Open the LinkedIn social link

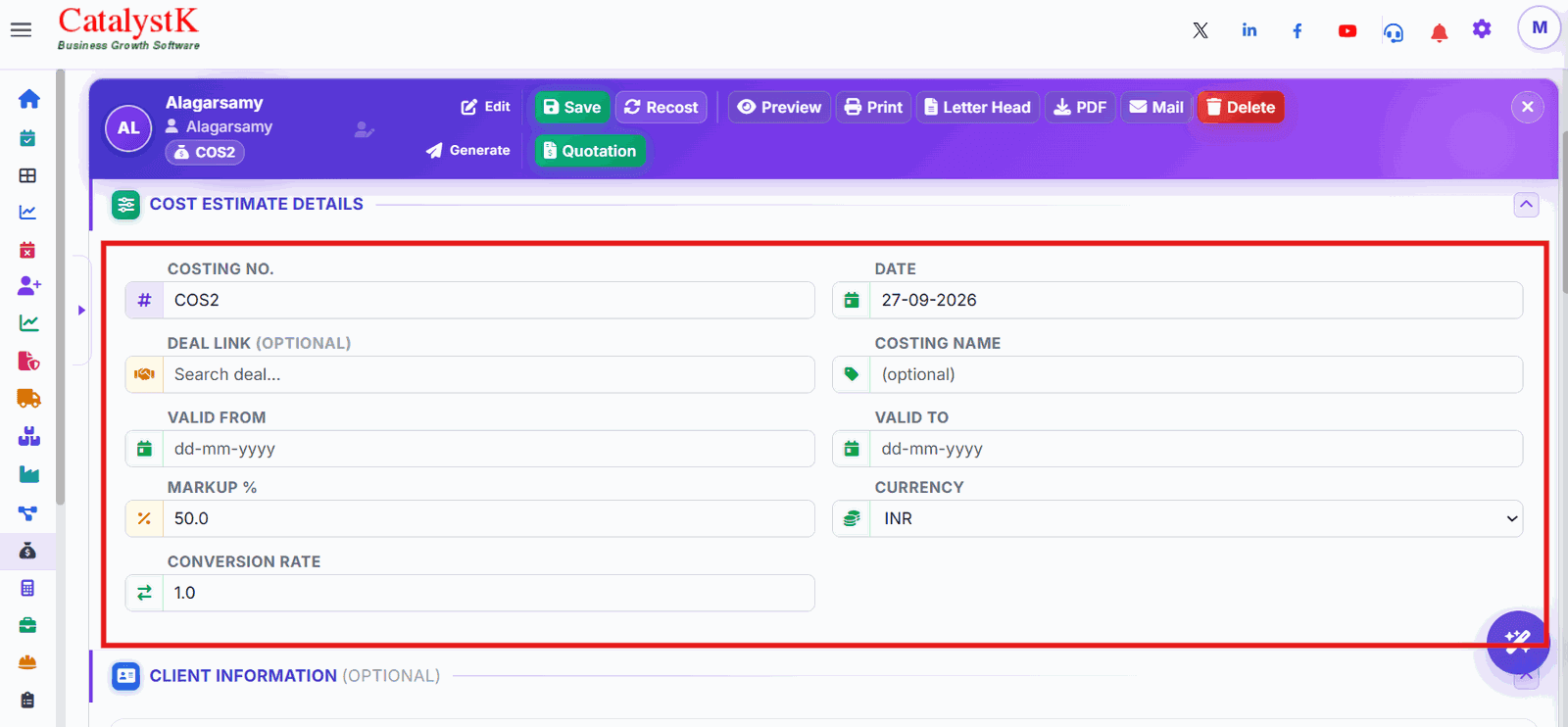coord(1249,30)
